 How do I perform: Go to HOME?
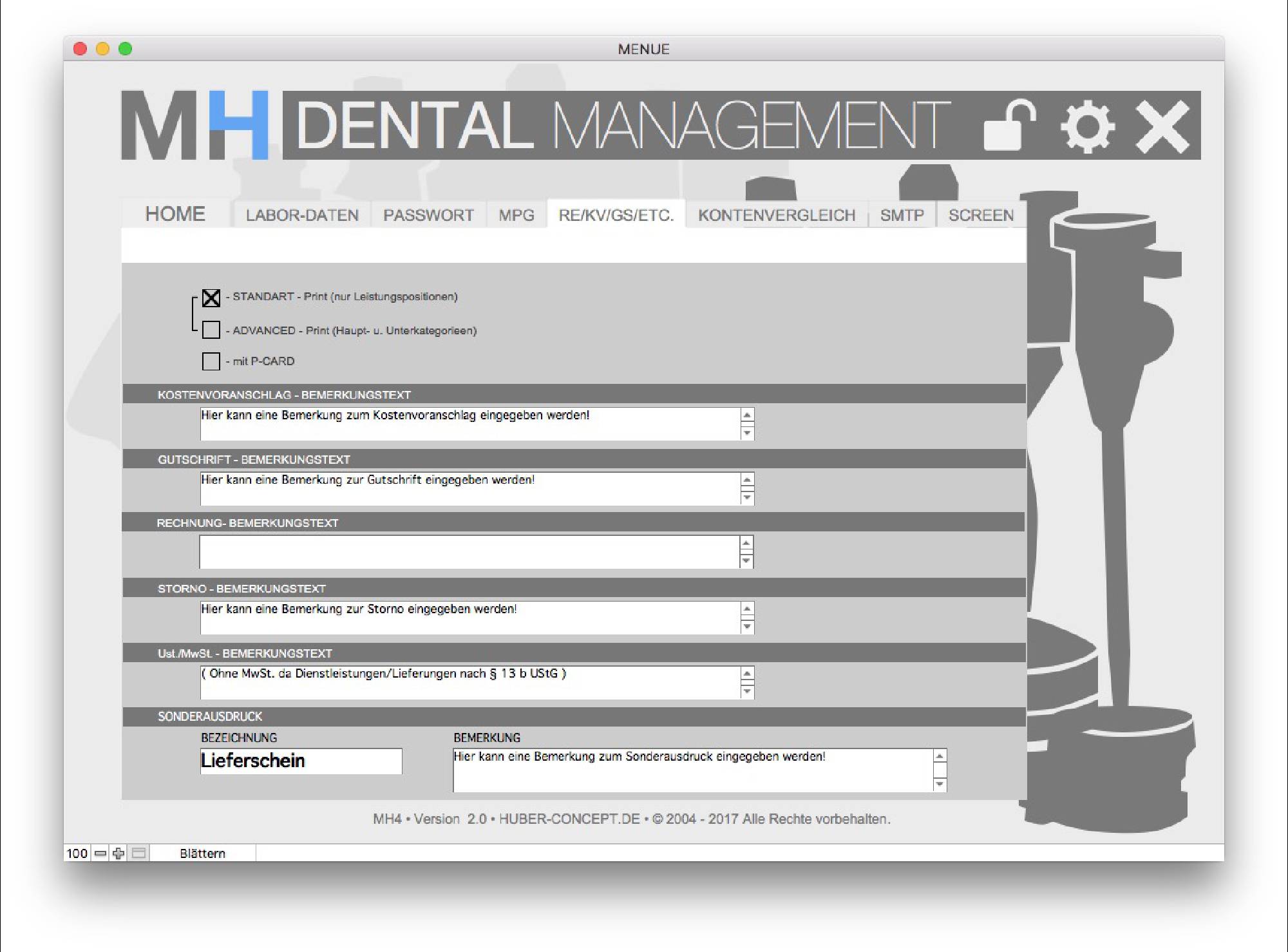175,214
